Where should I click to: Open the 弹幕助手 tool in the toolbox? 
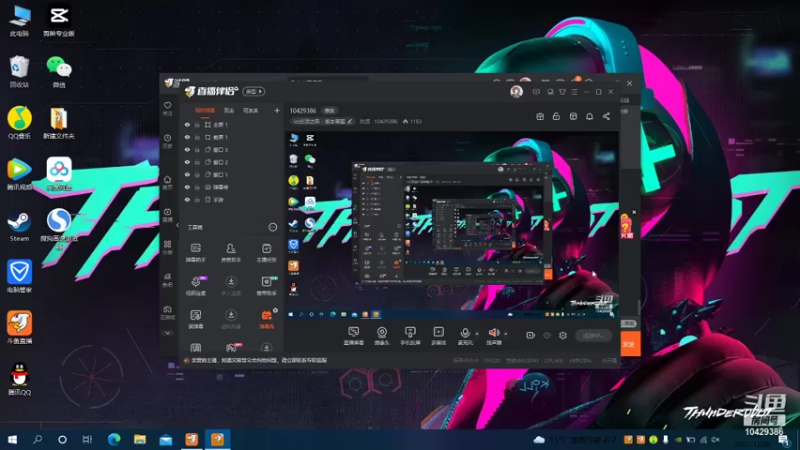click(195, 252)
